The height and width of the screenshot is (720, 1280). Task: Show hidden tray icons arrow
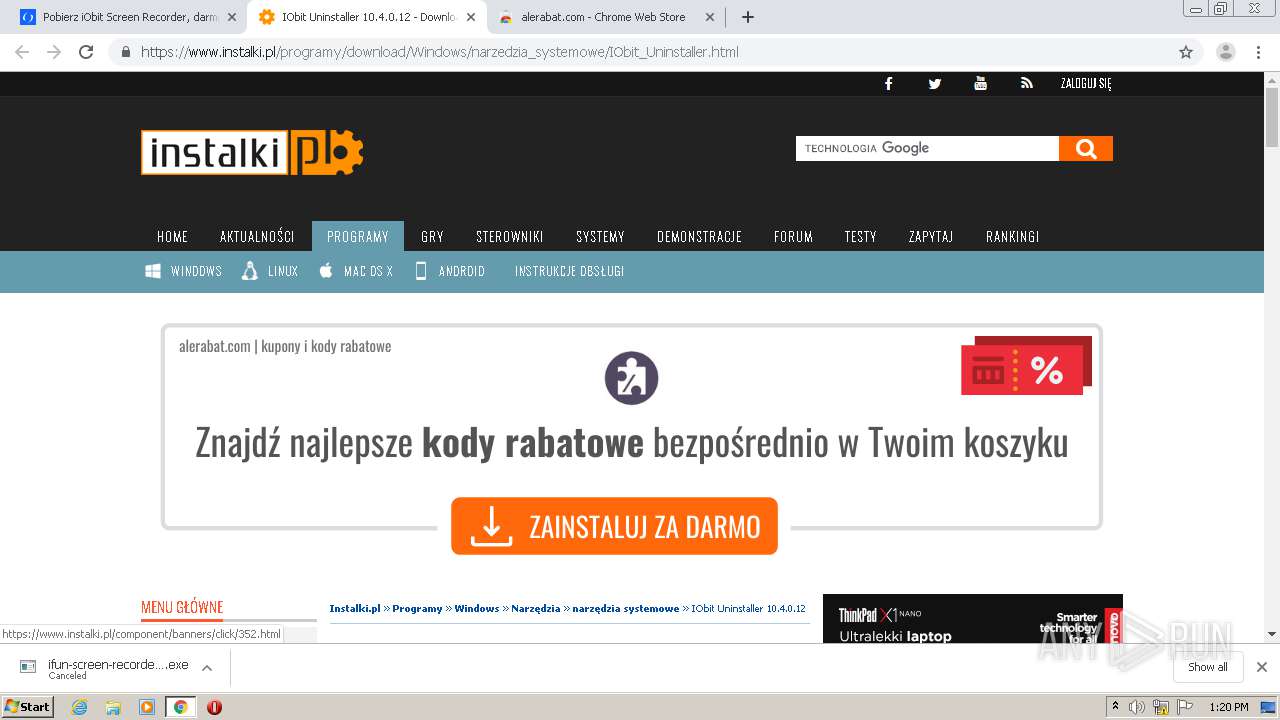click(x=1115, y=707)
